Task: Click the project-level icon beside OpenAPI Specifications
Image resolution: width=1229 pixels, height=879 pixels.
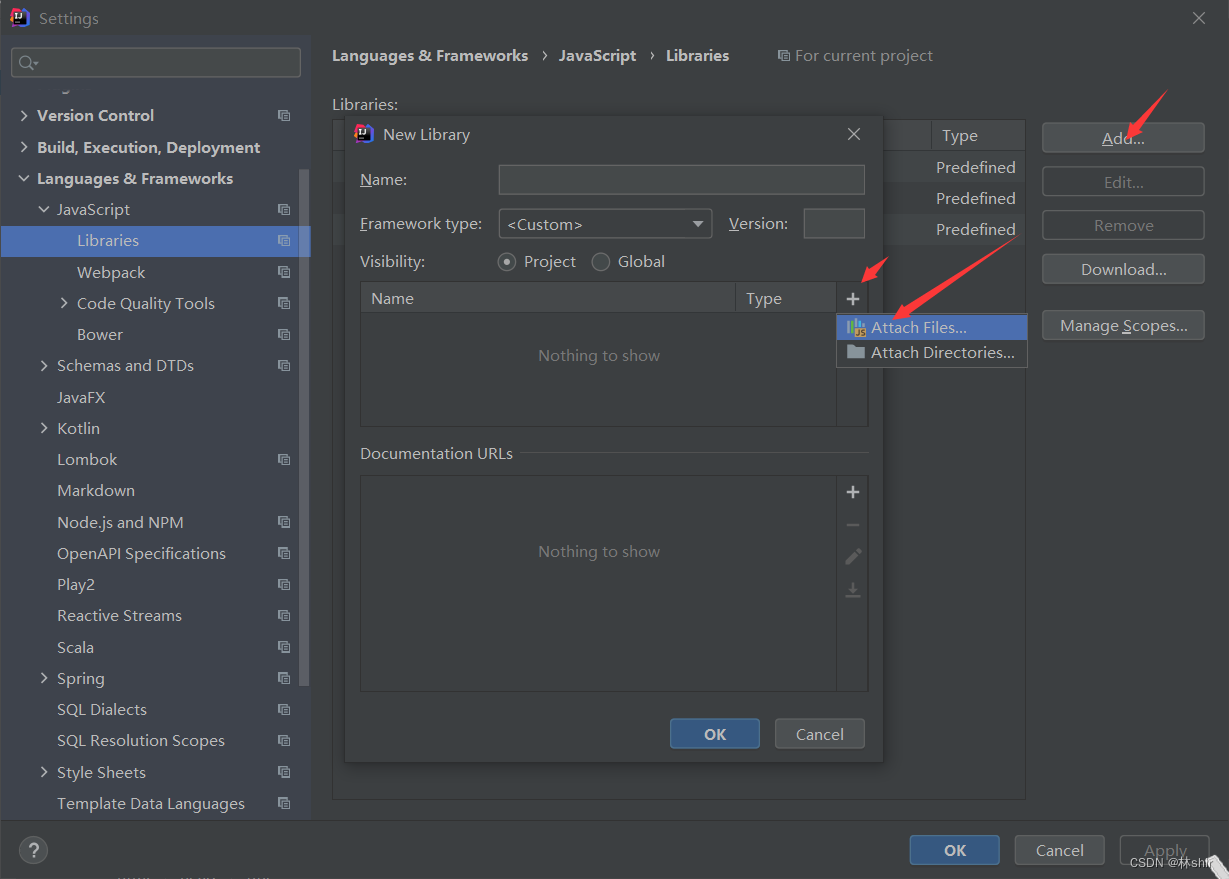Action: click(x=284, y=554)
